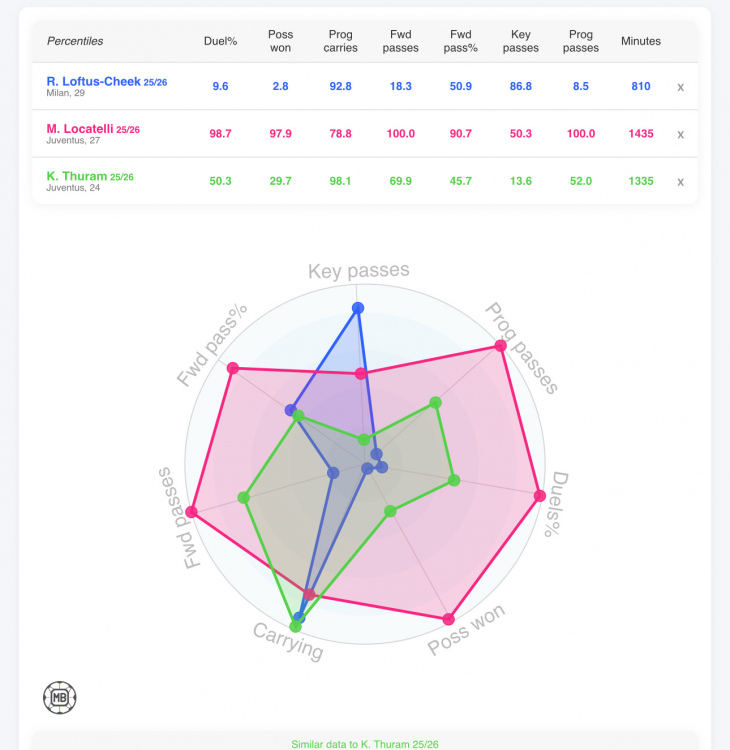Remove R. Loftus-Cheek row with x

click(681, 87)
